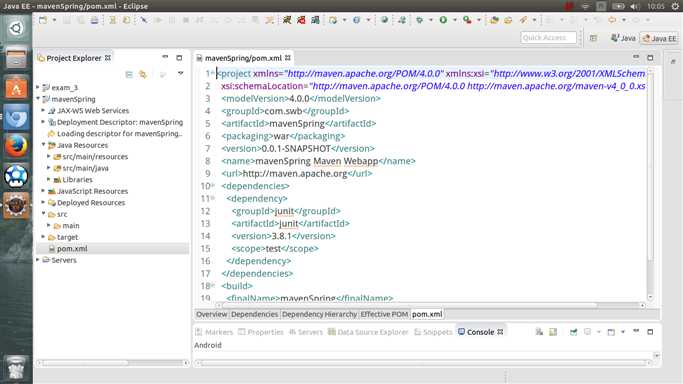The height and width of the screenshot is (384, 683).
Task: Click the Debug bug icon in toolbar
Action: click(419, 20)
